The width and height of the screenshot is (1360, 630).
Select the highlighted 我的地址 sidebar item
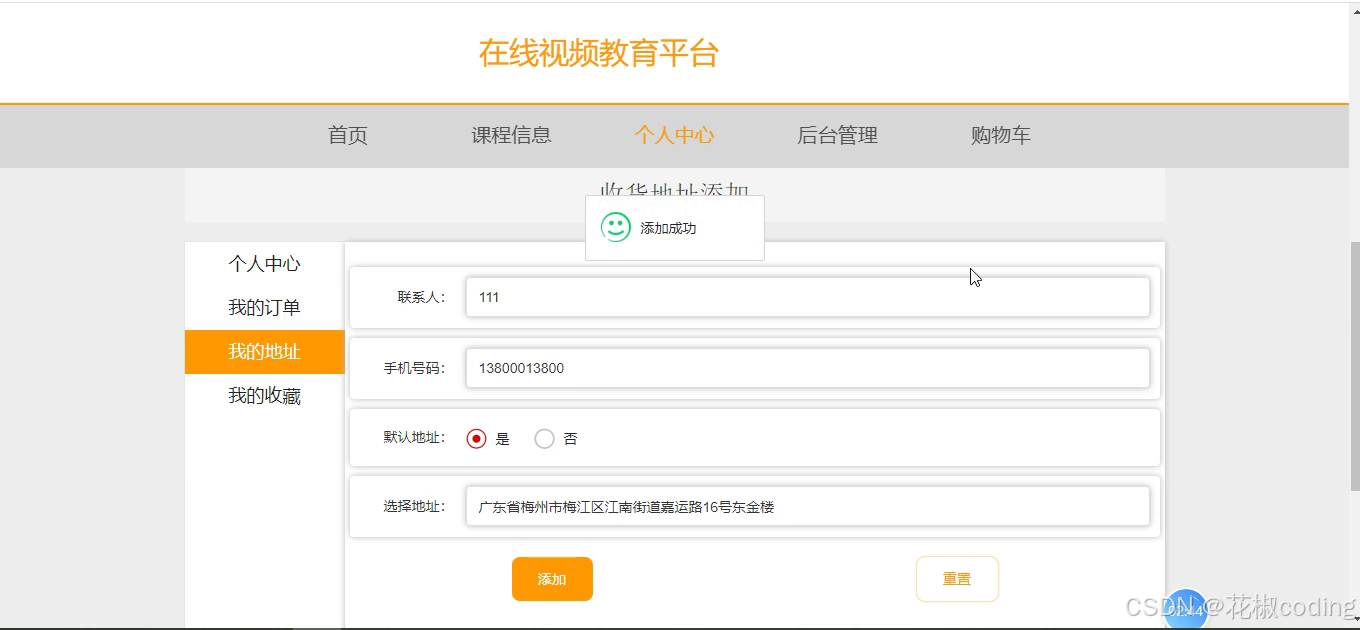264,352
